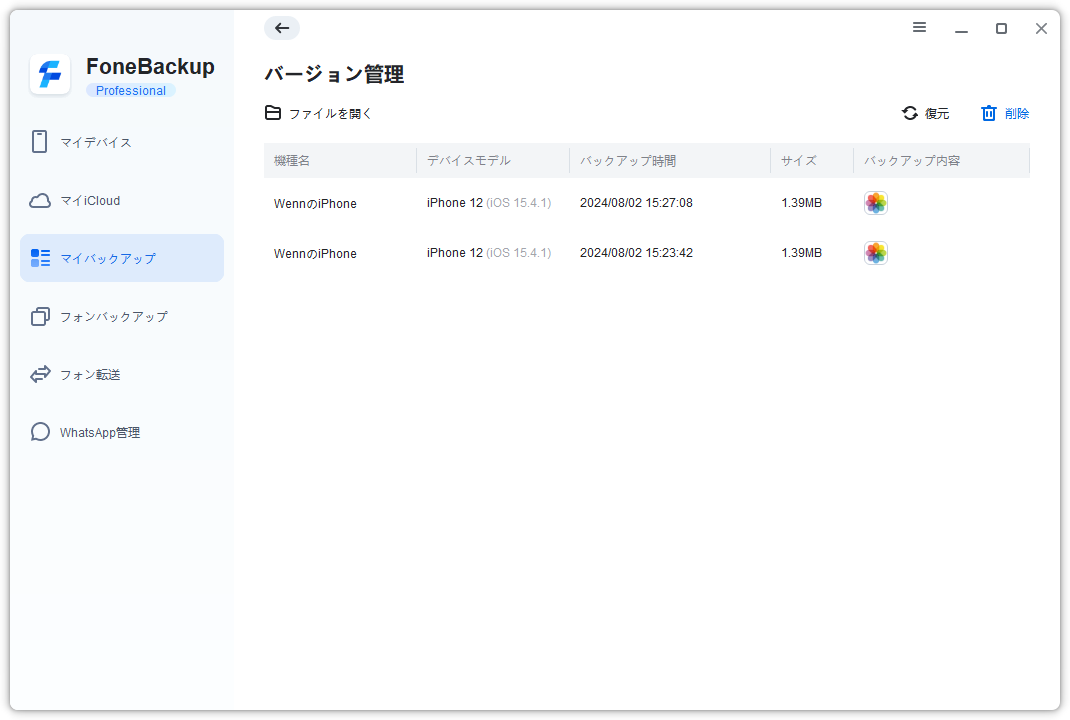
Task: Click the folder icon beside ファイルを開く
Action: [273, 113]
